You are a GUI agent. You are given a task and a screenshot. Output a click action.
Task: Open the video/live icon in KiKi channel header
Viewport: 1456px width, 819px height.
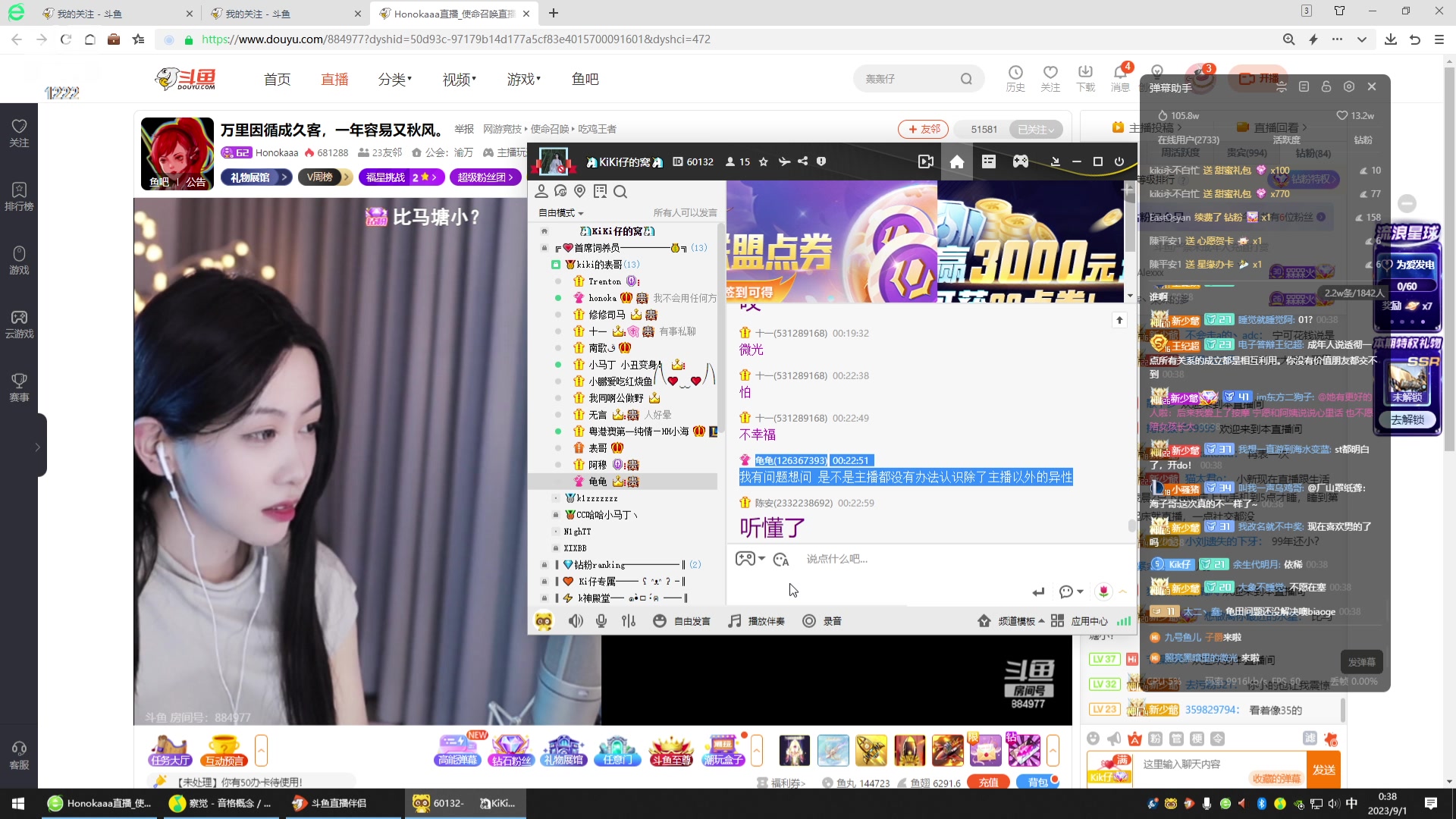click(x=925, y=162)
